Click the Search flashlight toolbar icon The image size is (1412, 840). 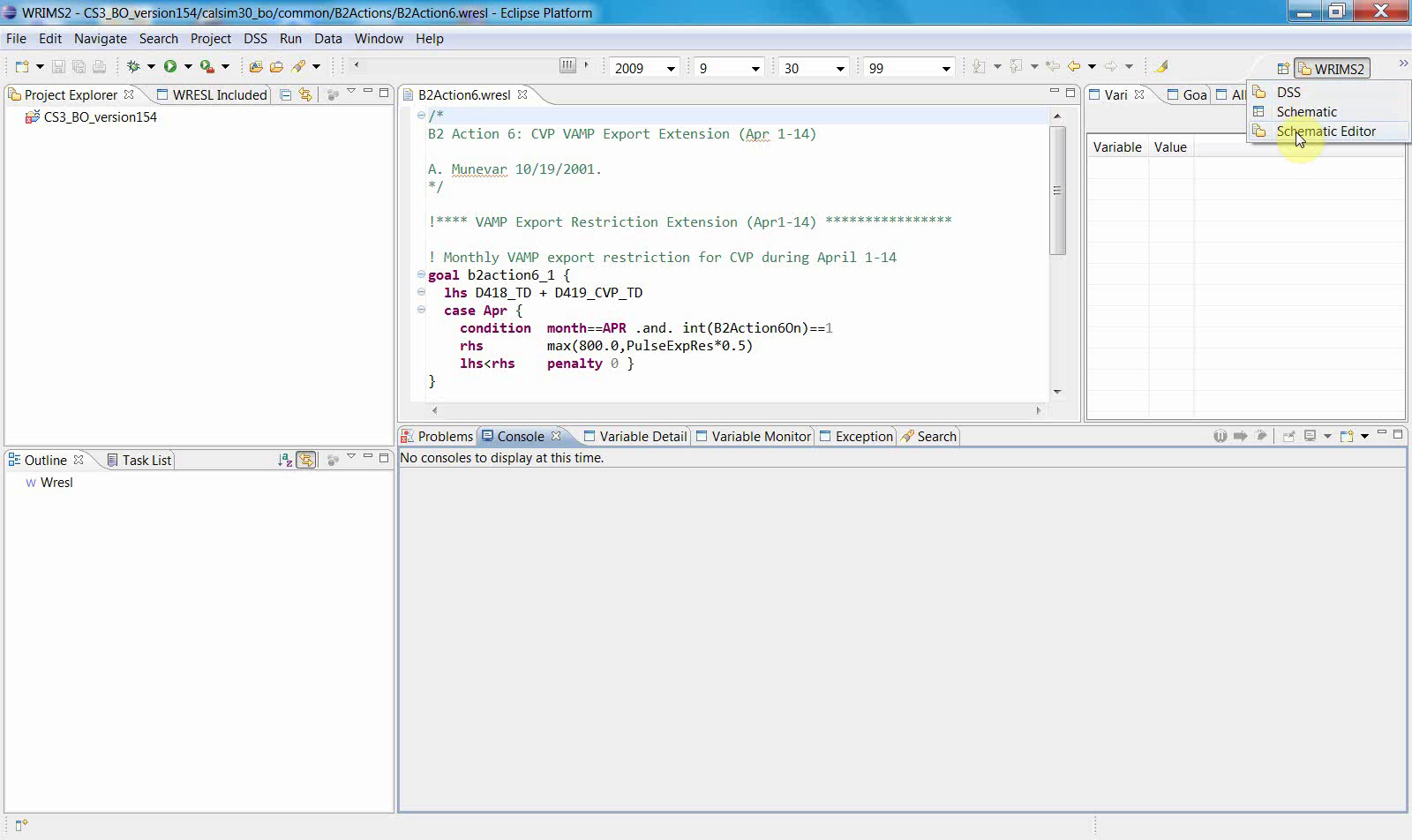(x=298, y=67)
